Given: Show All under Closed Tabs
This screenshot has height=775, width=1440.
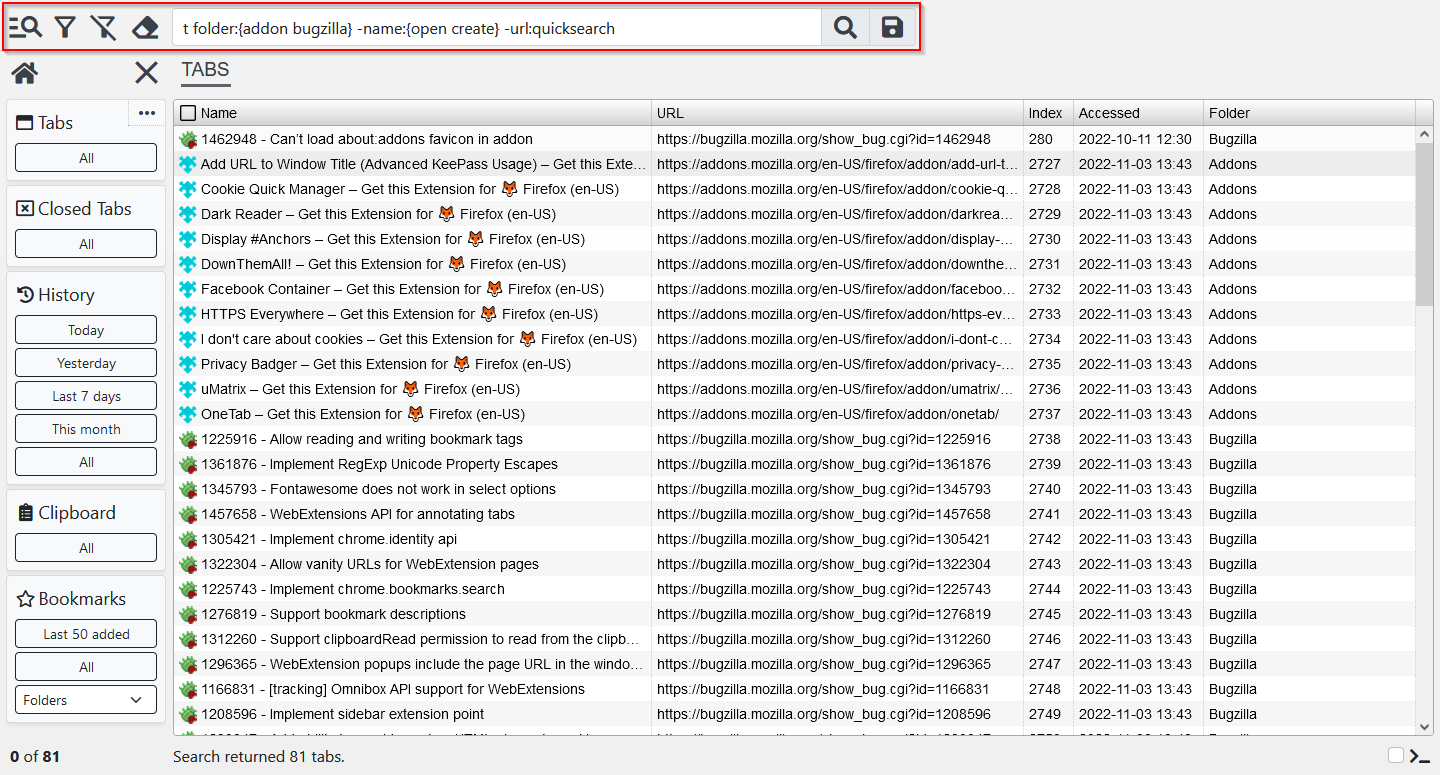Looking at the screenshot, I should pyautogui.click(x=86, y=244).
